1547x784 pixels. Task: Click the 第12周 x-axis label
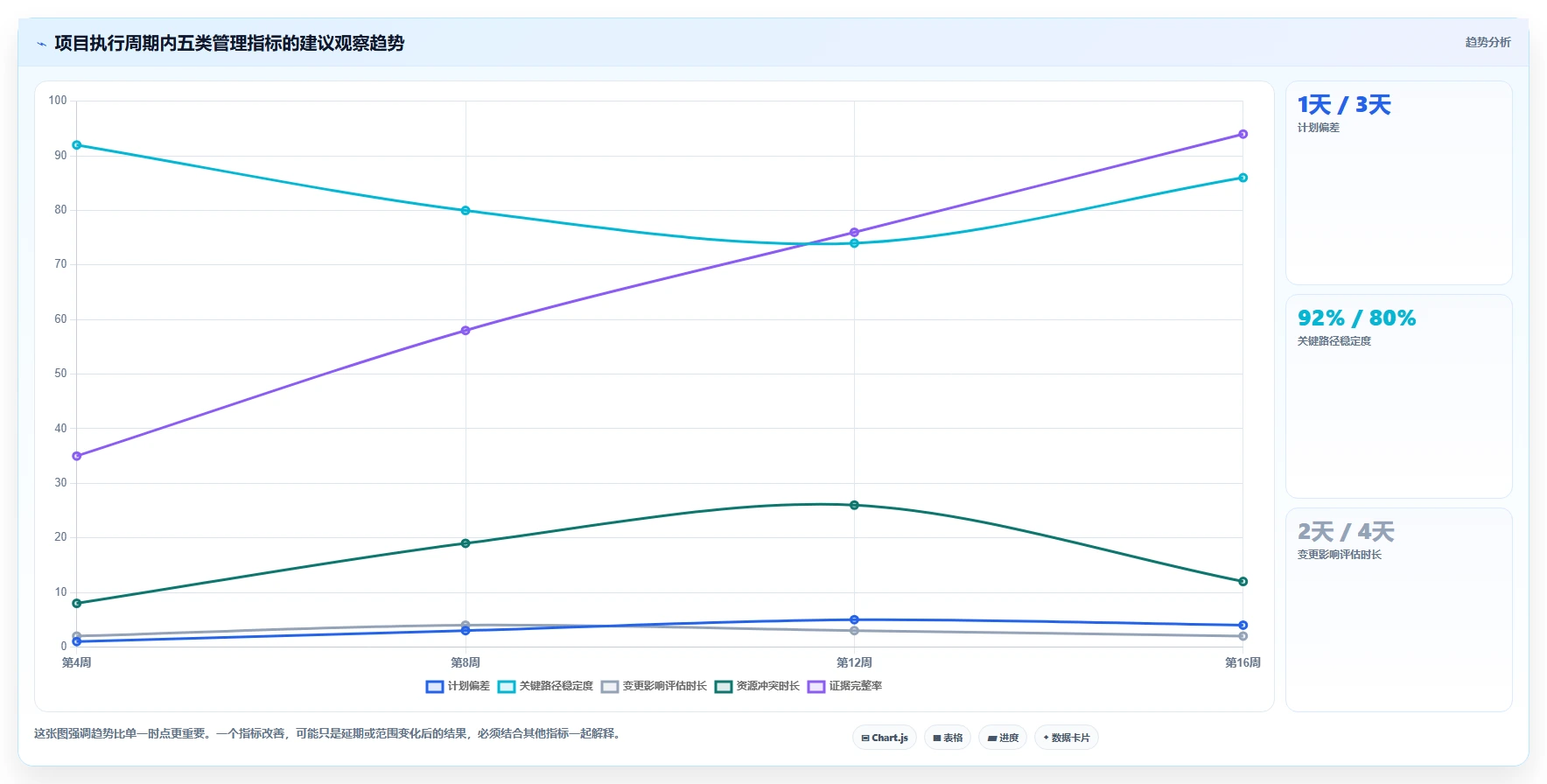854,662
